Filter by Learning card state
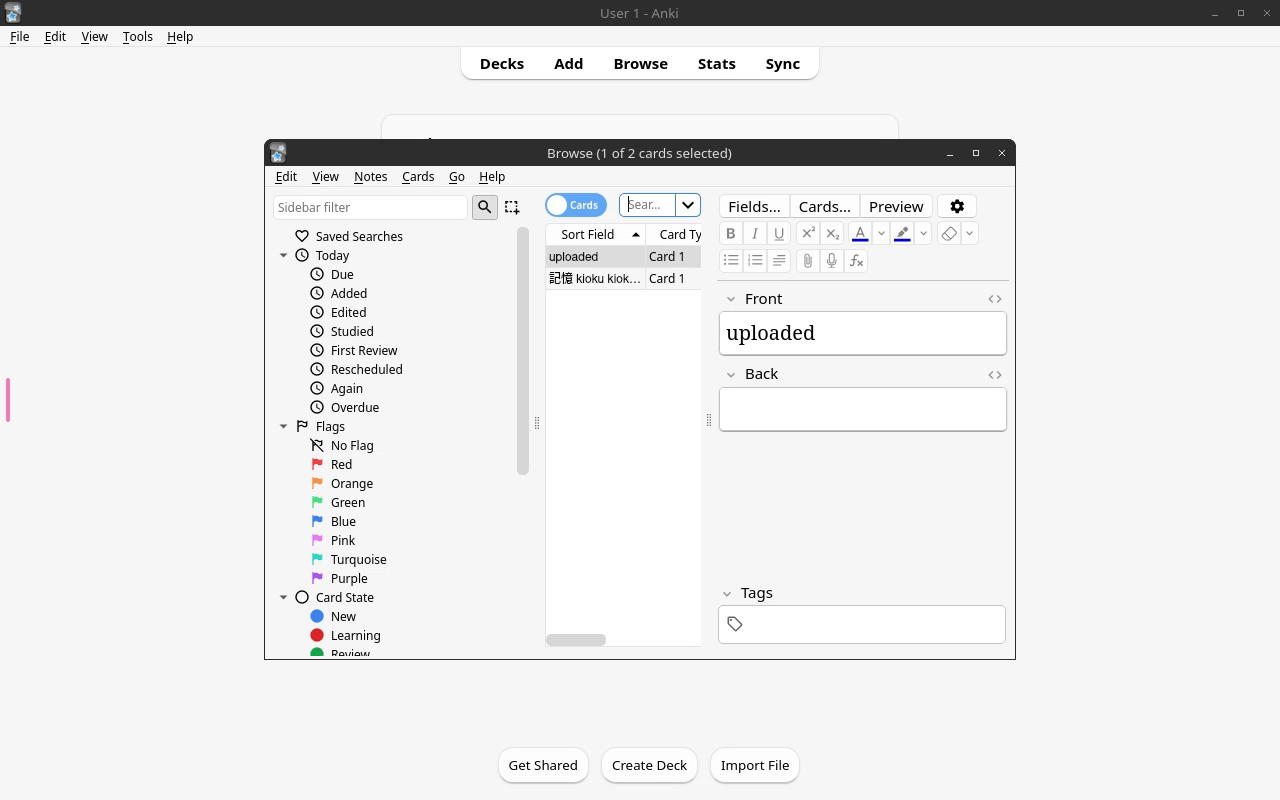 (355, 635)
